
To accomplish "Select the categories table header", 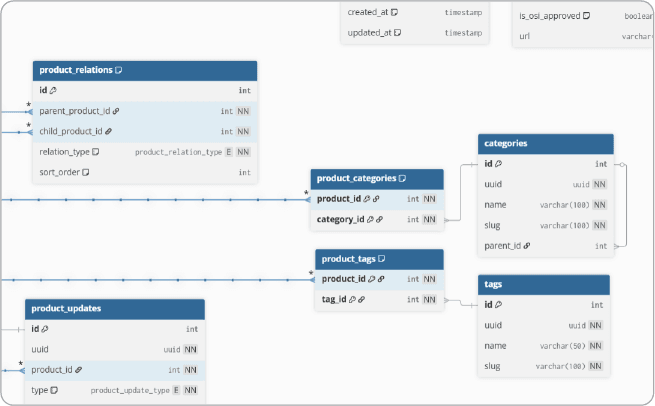I will [544, 144].
